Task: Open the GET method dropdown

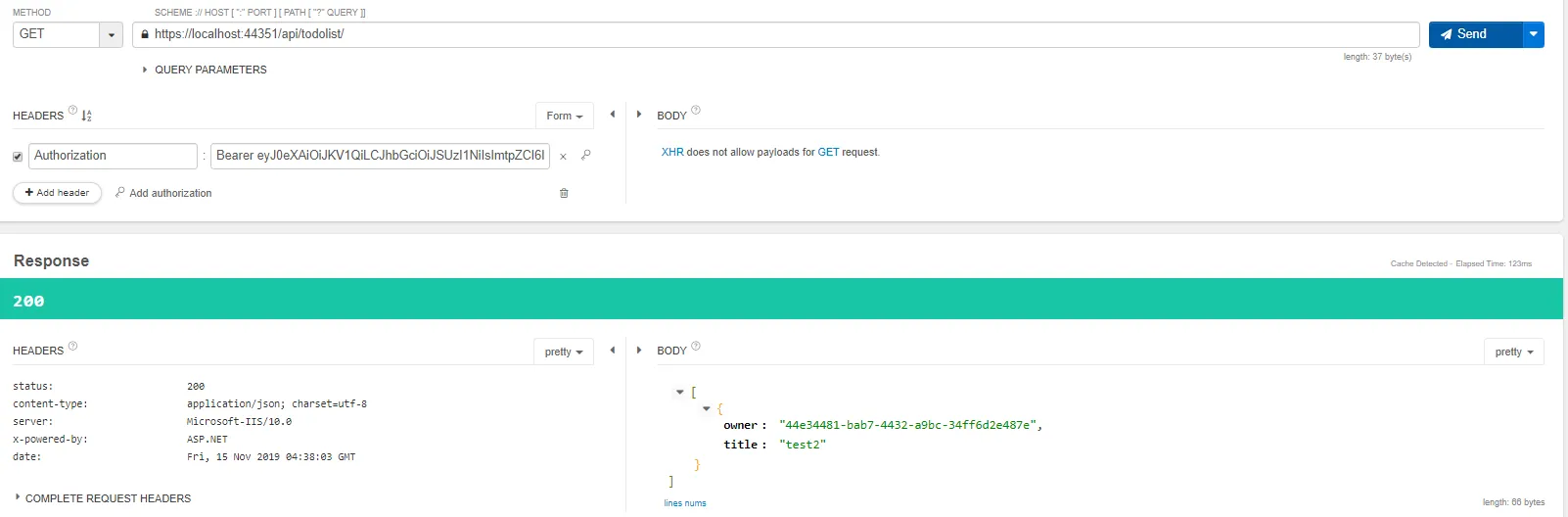Action: point(112,34)
